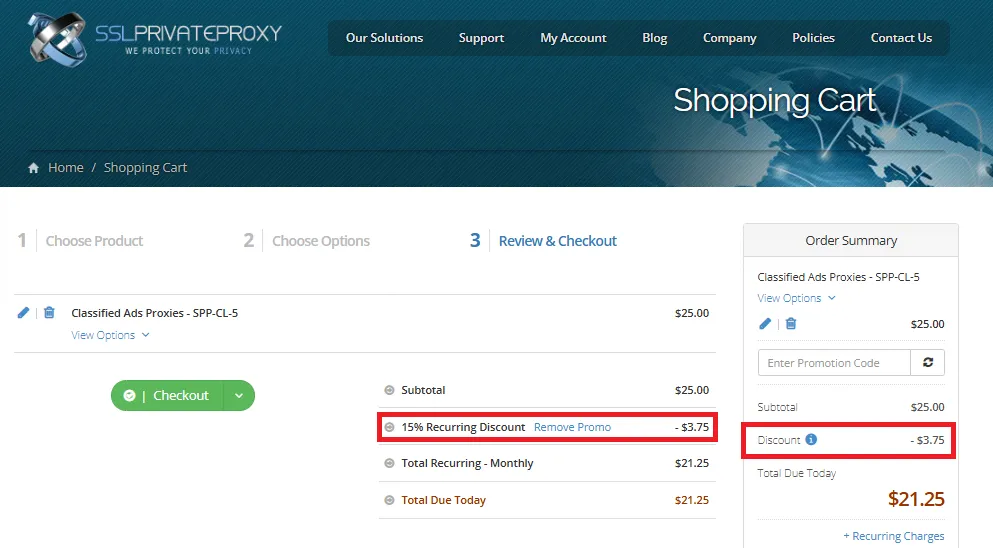The image size is (993, 548).
Task: Click the Classified Ads Proxies title in Order Summary
Action: [x=838, y=277]
